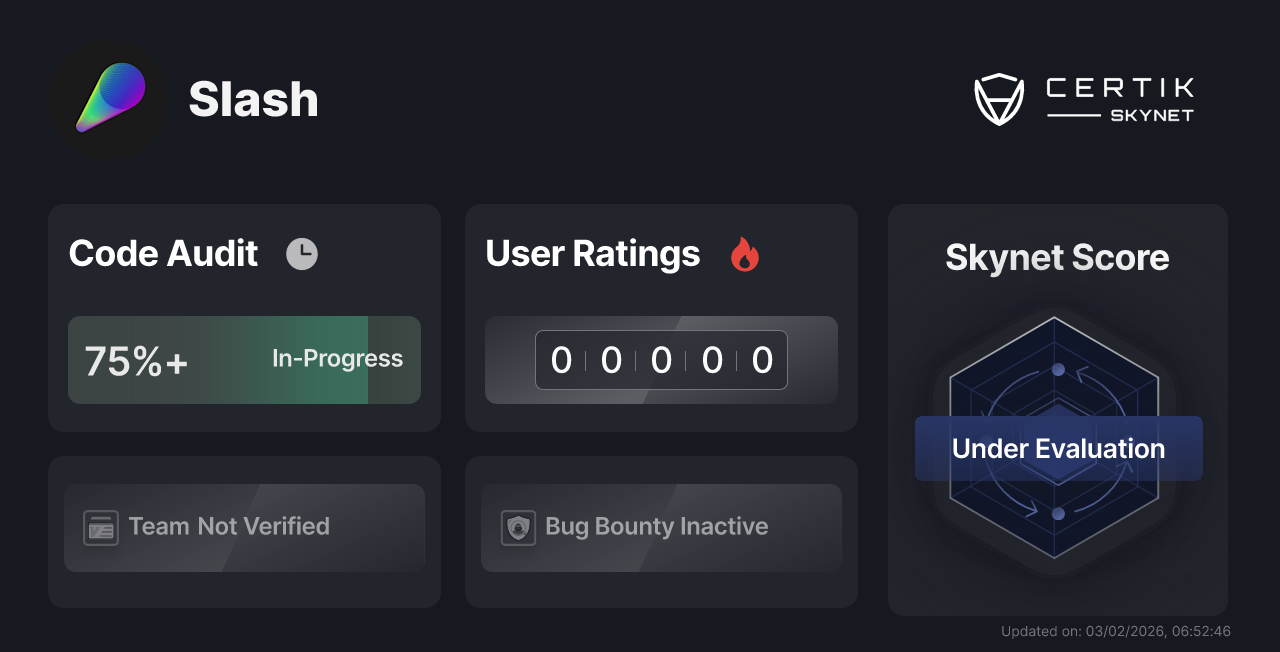Click the Updated on timestamp text
The image size is (1280, 652).
(1115, 631)
